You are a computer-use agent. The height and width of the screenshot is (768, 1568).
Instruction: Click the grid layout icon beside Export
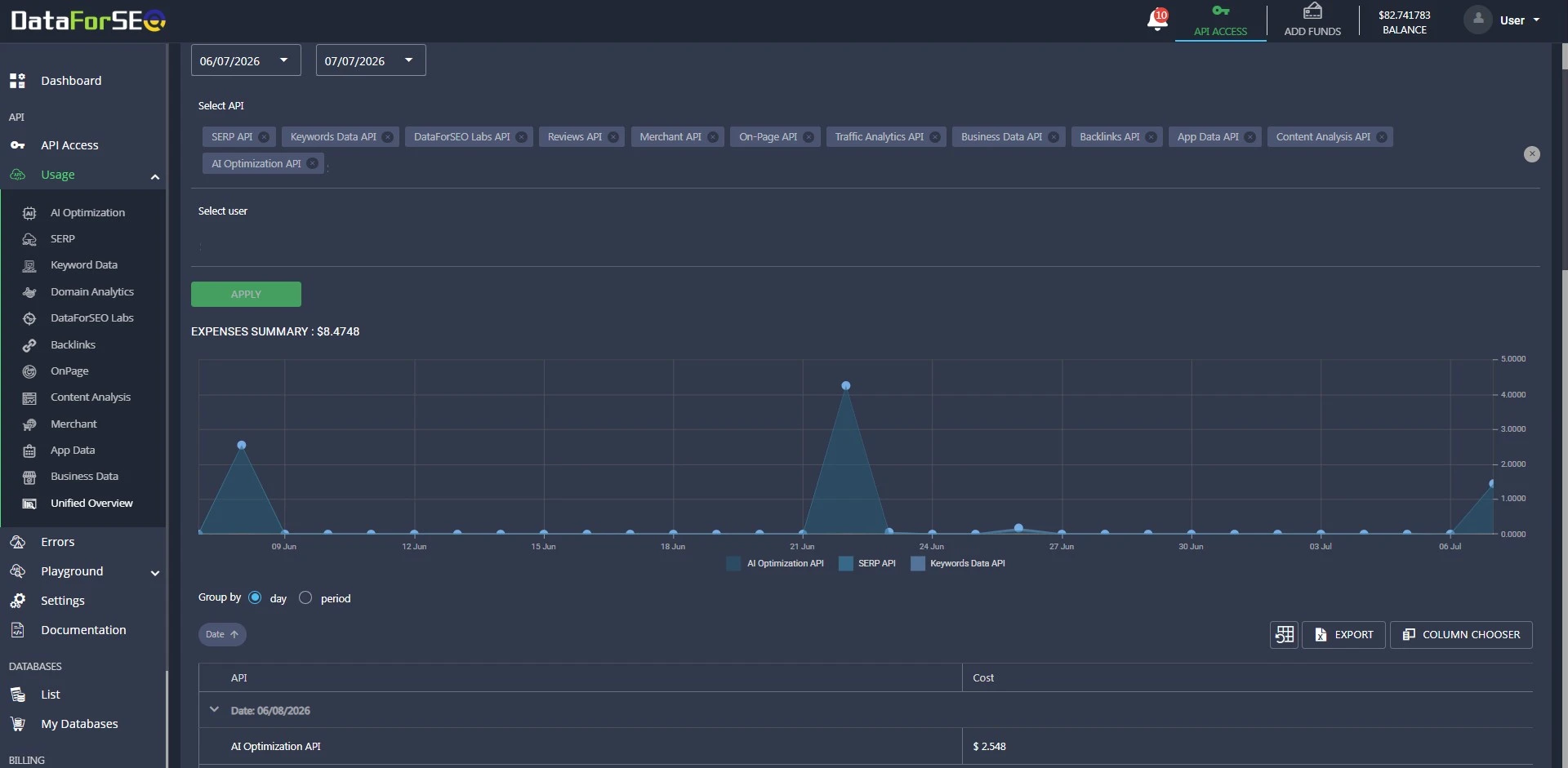pos(1284,635)
